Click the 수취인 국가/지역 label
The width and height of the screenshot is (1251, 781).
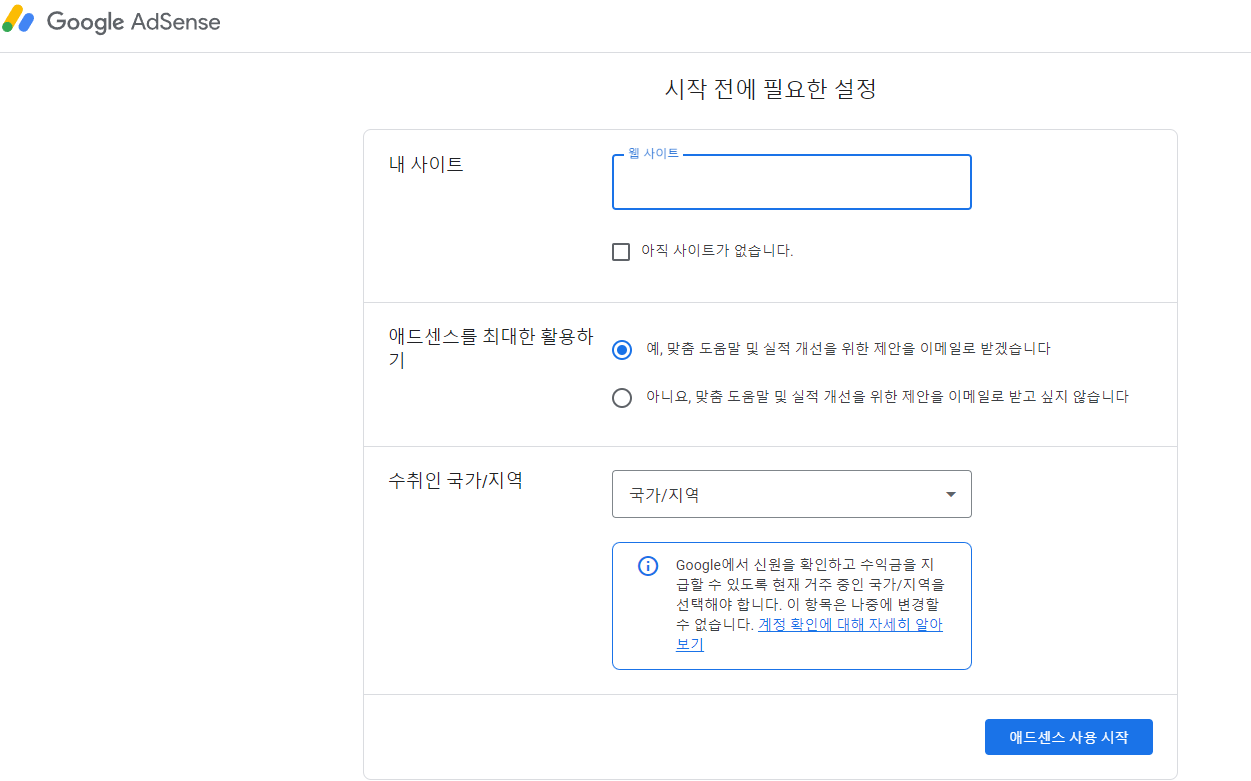(x=455, y=481)
